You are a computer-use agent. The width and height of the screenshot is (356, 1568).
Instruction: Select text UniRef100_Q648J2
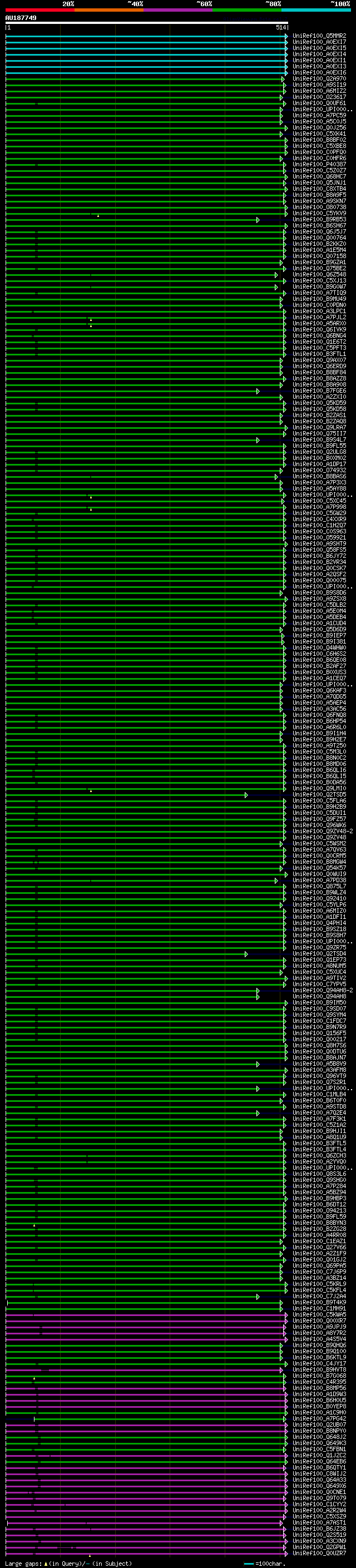[x=319, y=1437]
